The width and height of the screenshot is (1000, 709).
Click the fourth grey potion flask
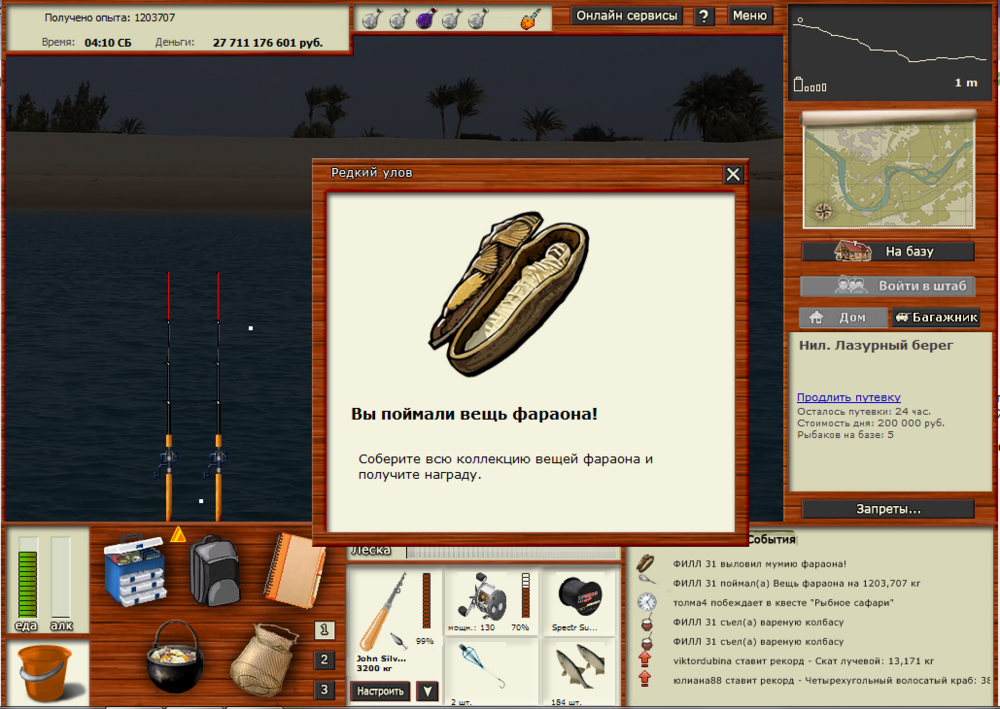point(452,19)
